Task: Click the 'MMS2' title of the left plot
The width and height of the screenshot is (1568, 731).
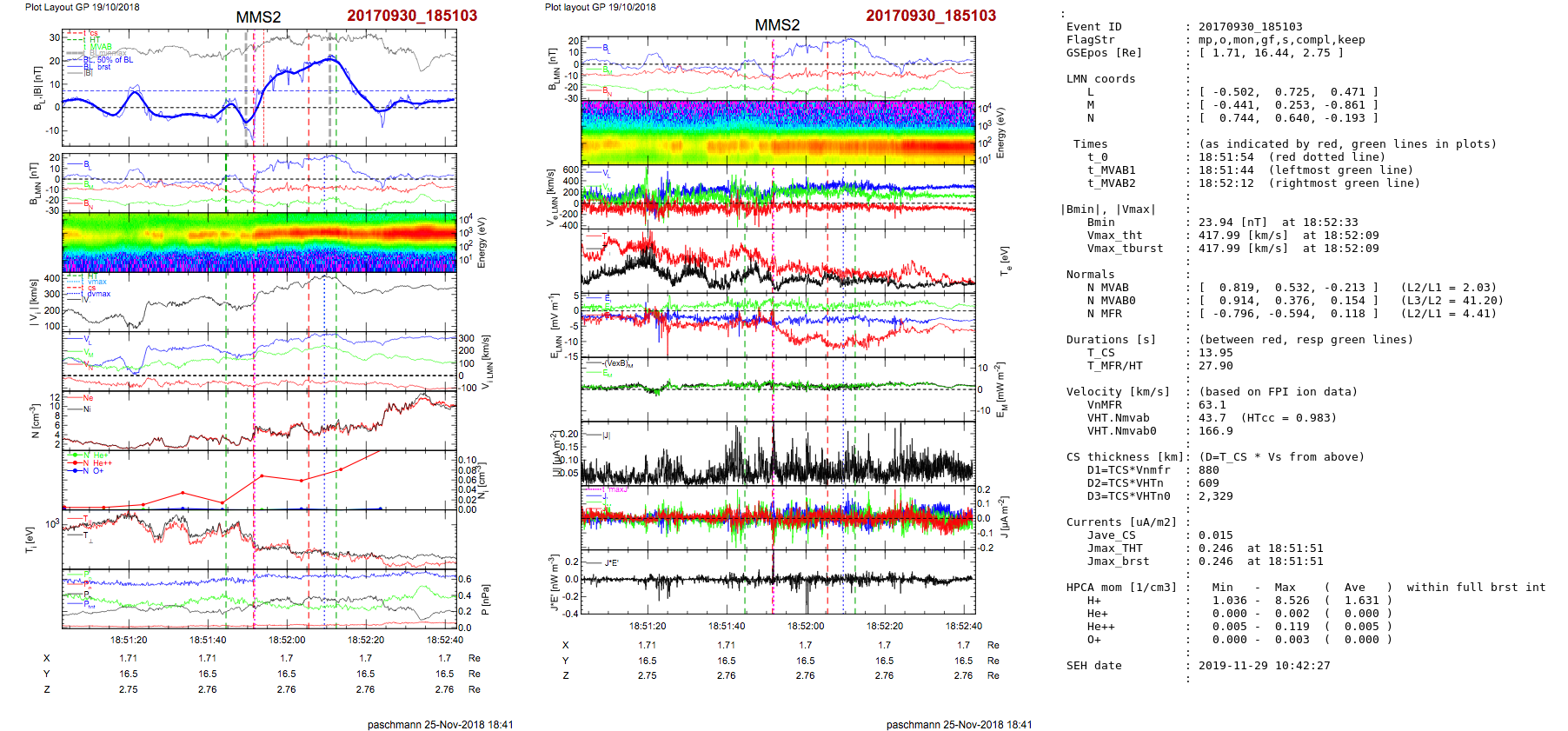Action: [x=258, y=17]
